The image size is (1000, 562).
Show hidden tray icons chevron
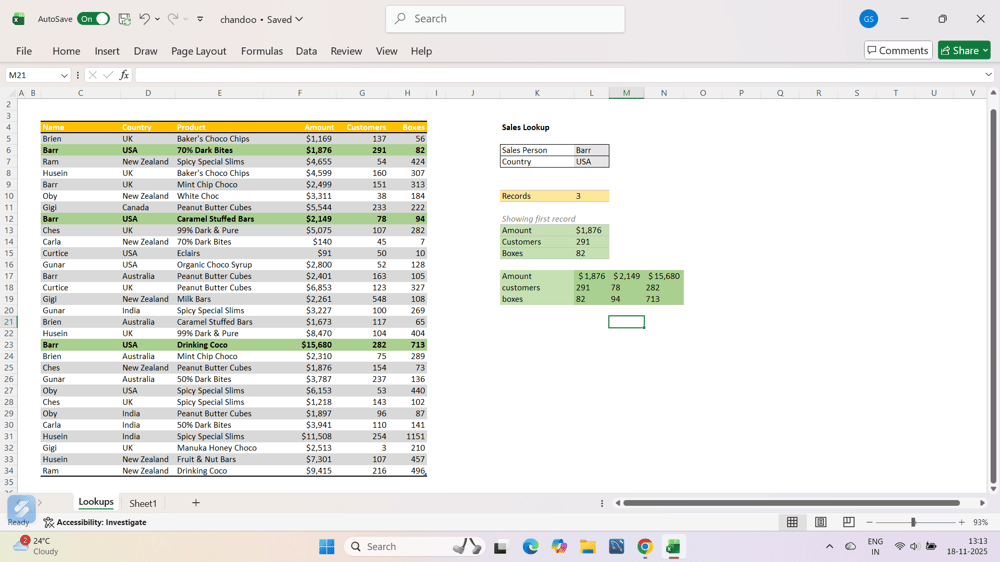point(829,547)
